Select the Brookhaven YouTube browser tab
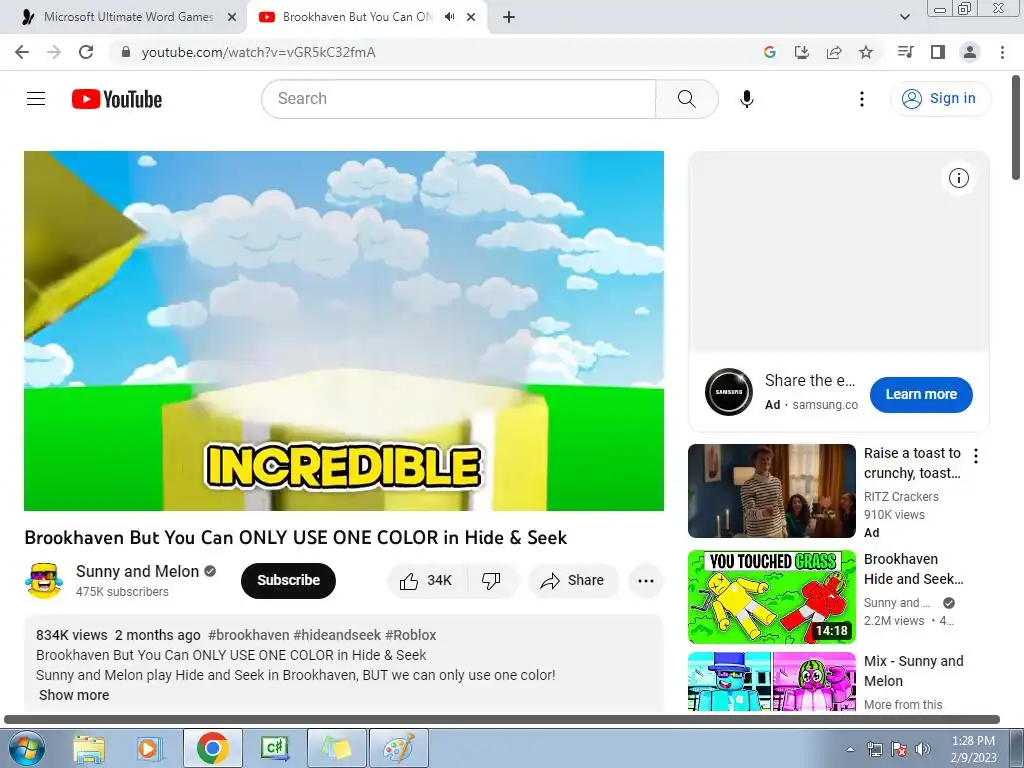The height and width of the screenshot is (768, 1024). click(356, 17)
